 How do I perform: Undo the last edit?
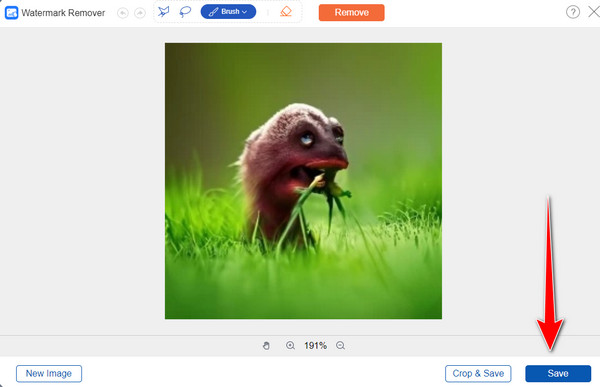pyautogui.click(x=122, y=13)
